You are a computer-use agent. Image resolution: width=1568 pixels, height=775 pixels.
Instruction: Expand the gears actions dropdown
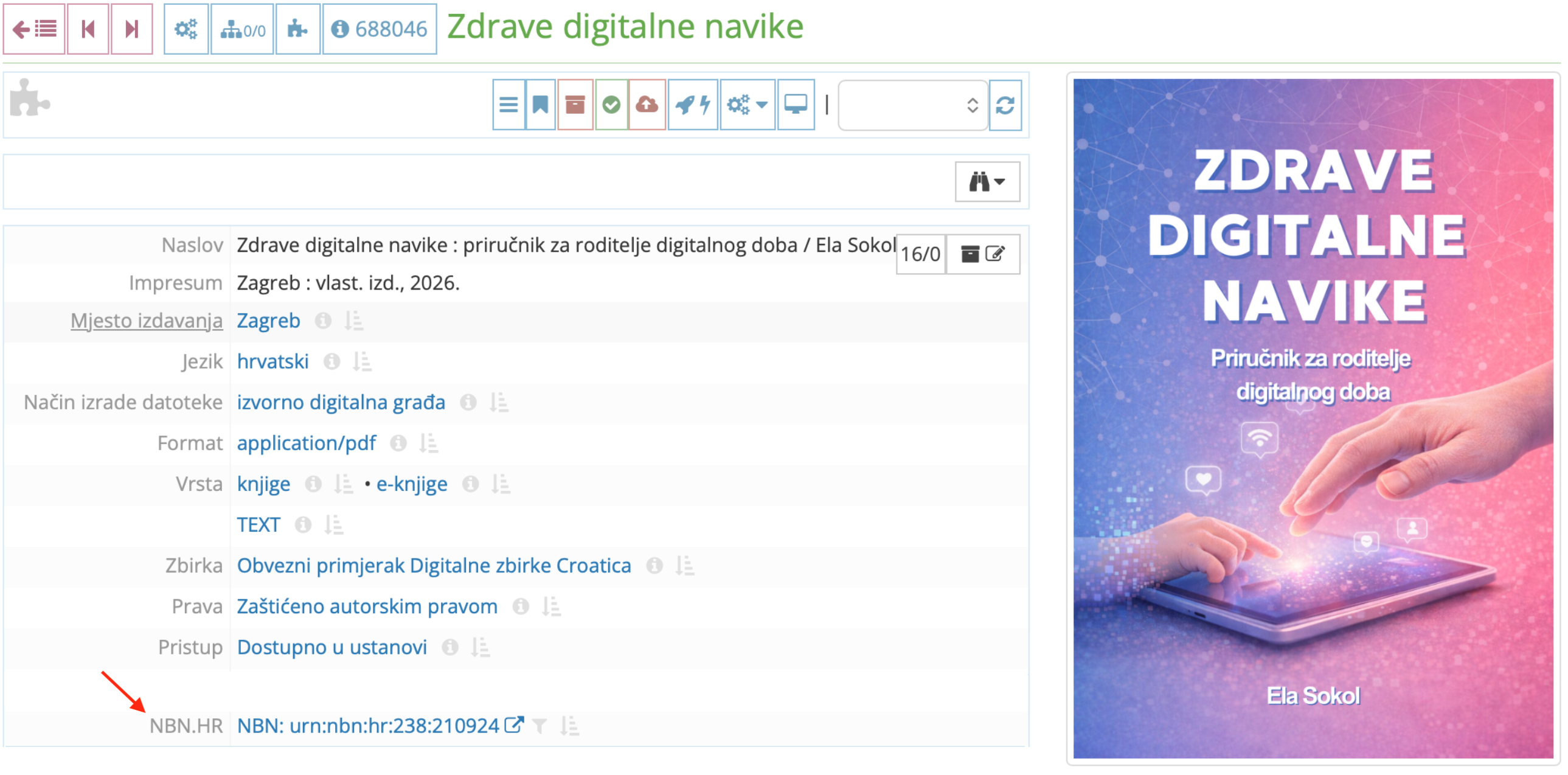pos(747,105)
